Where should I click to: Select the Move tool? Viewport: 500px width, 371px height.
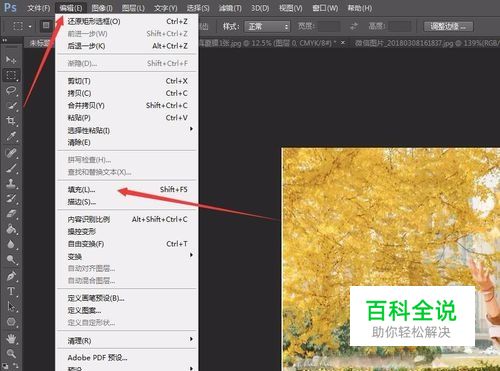point(11,60)
